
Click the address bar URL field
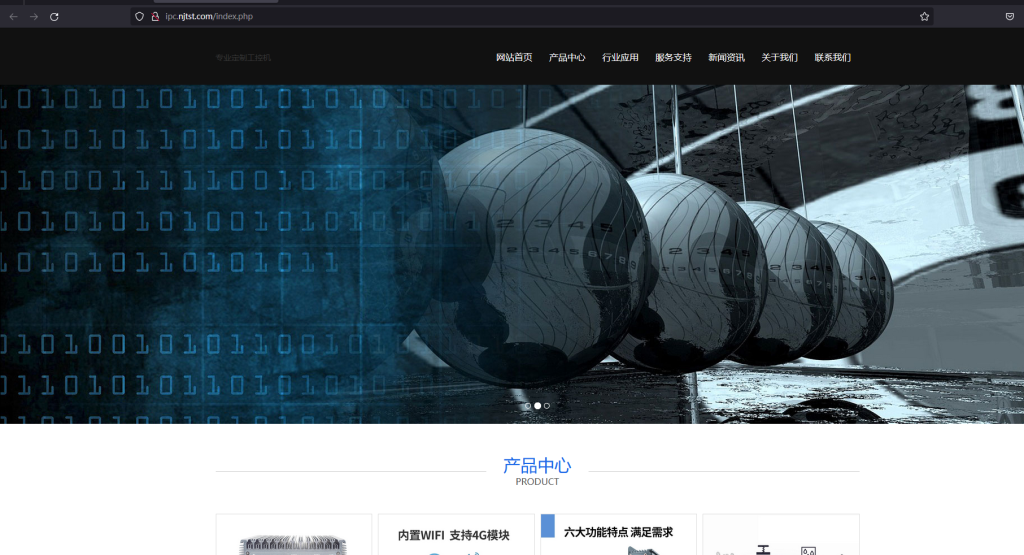coord(500,16)
